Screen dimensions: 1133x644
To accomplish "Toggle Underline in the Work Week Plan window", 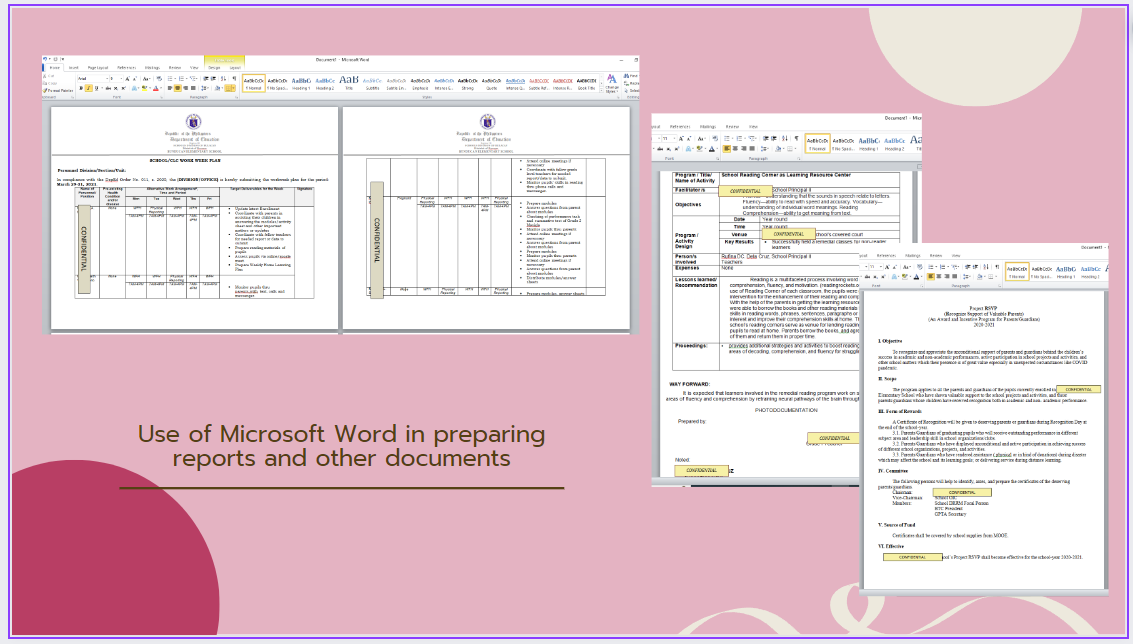I will tap(97, 88).
